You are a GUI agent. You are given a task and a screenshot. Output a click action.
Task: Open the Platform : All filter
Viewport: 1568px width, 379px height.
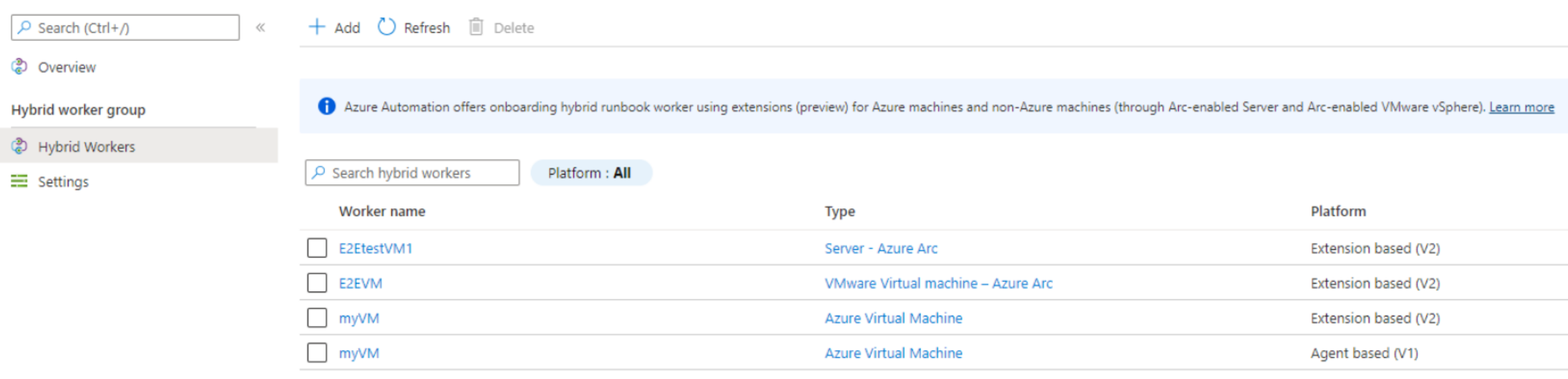tap(590, 173)
